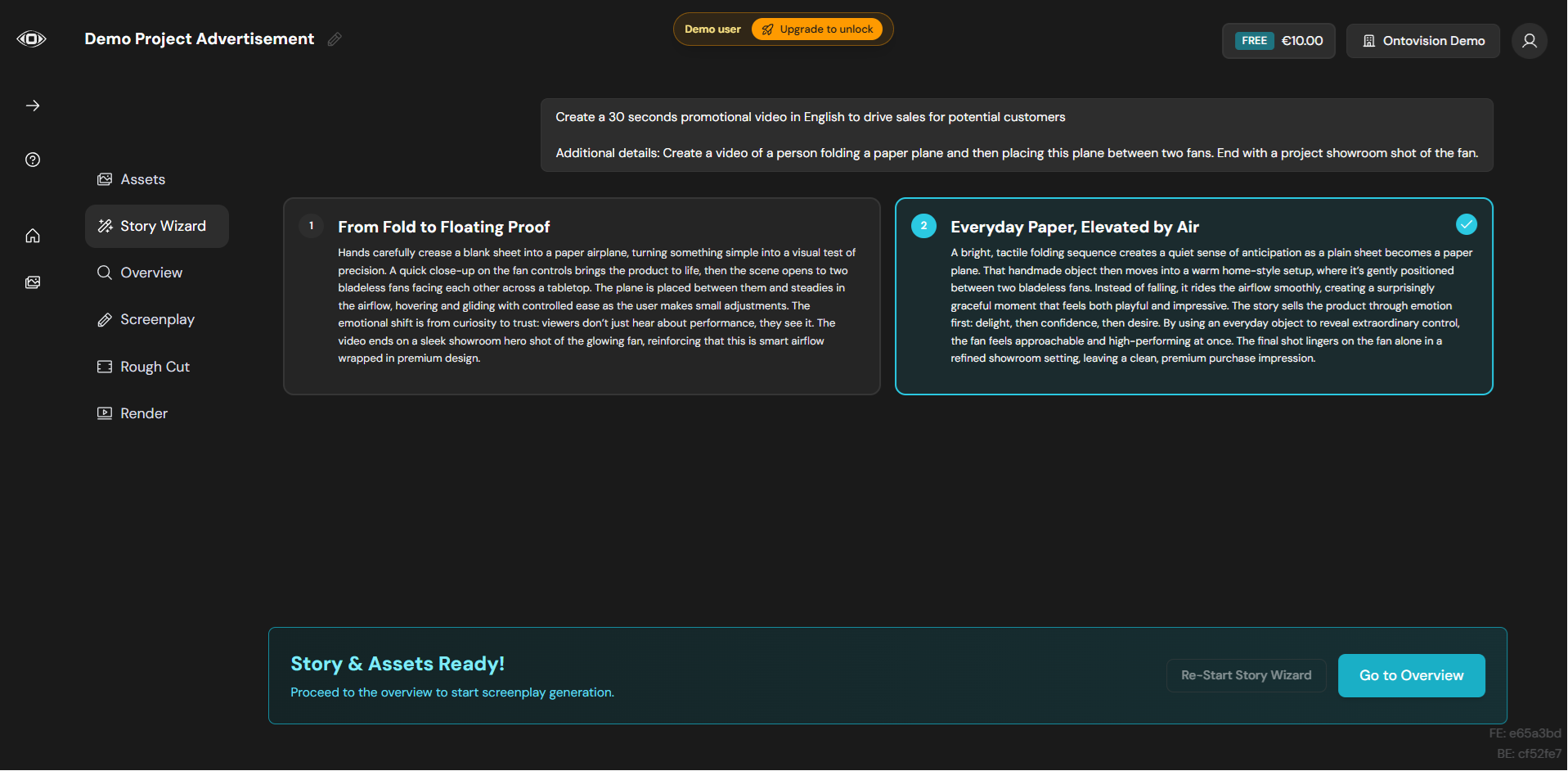Click 'Demo Project Advertisement' title
This screenshot has width=1568, height=771.
tap(200, 39)
